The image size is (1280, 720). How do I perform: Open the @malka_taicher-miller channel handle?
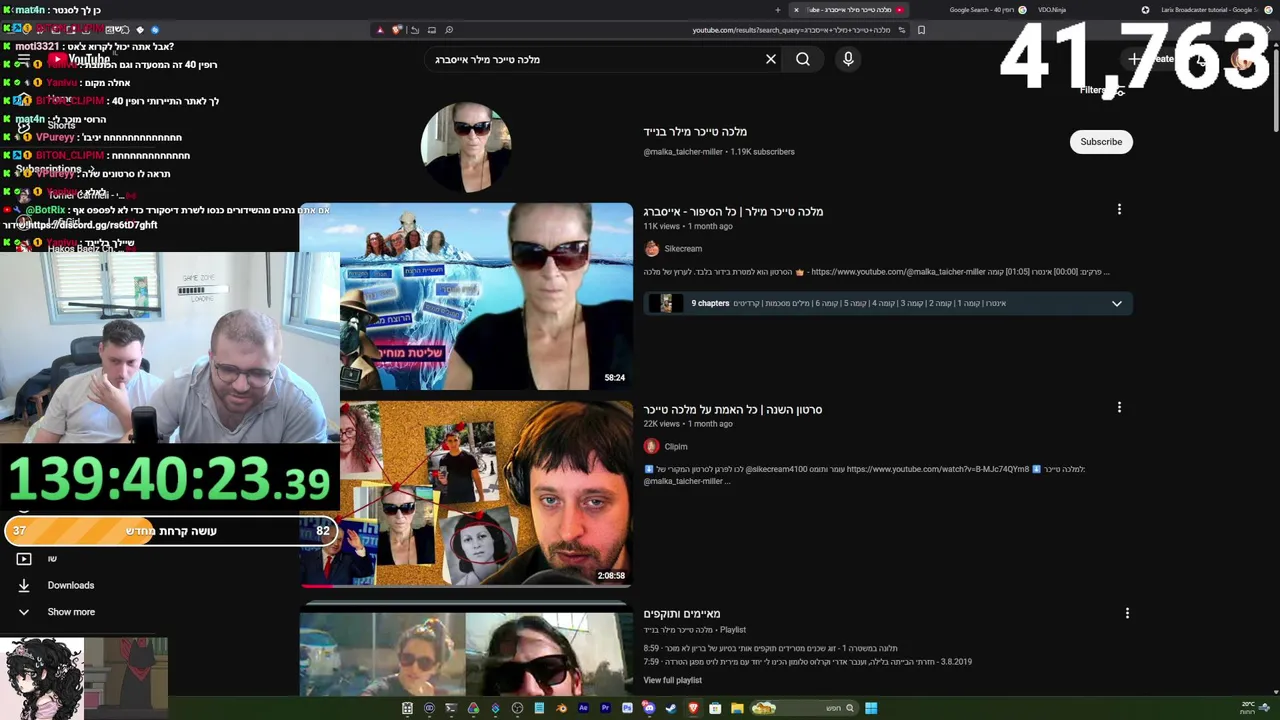(683, 152)
